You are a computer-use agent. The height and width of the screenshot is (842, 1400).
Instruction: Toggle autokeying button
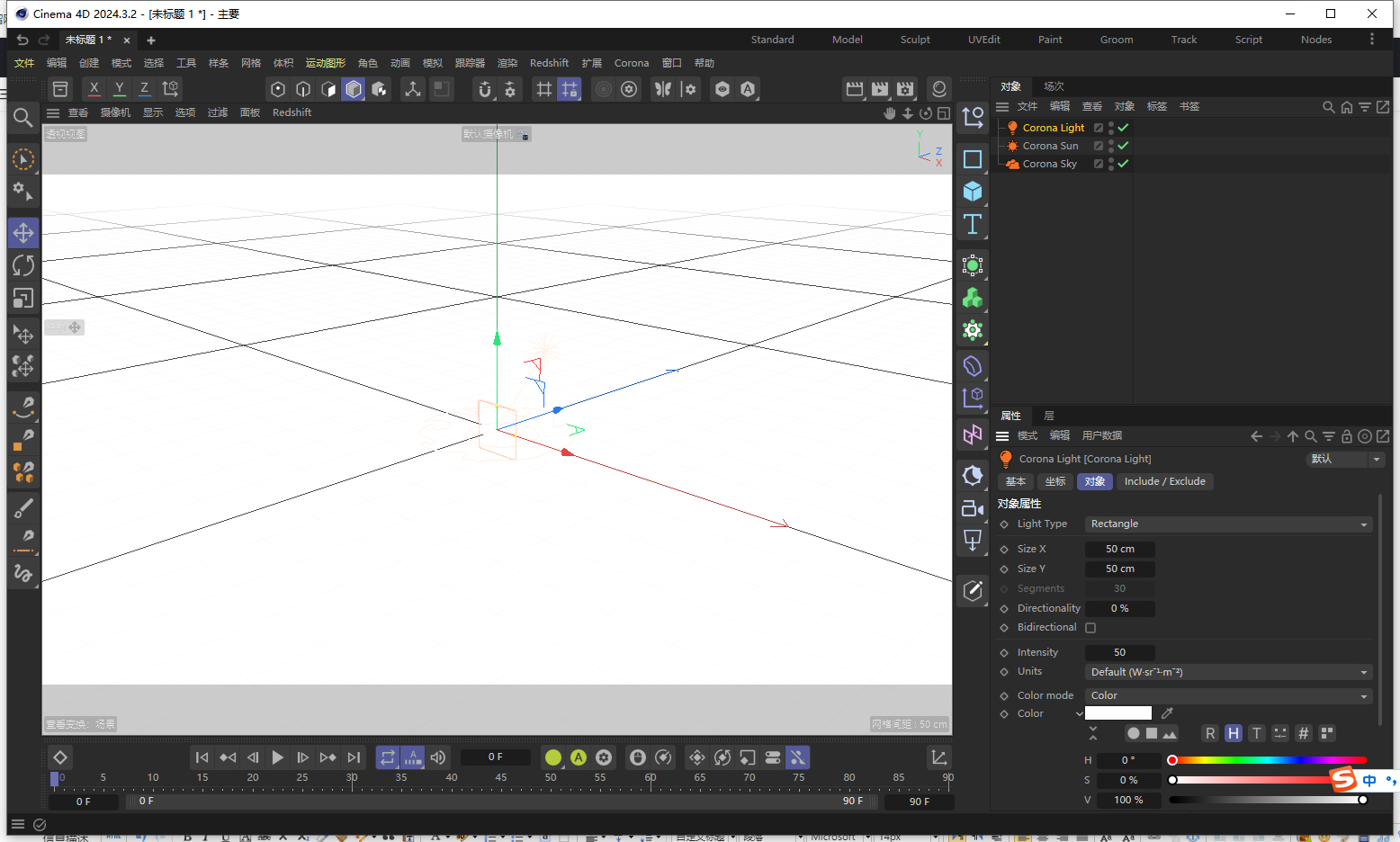click(x=579, y=757)
